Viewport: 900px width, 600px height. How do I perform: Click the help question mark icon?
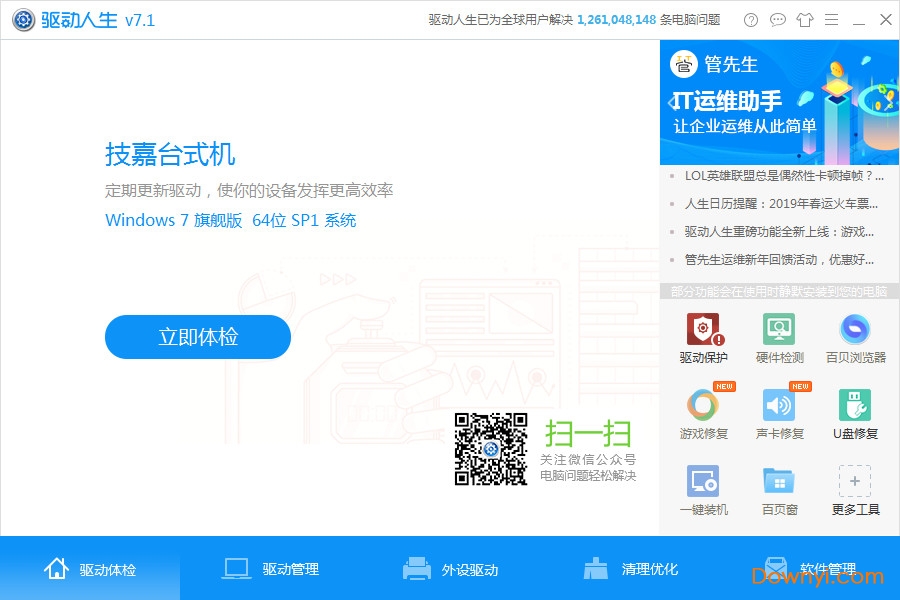point(750,19)
